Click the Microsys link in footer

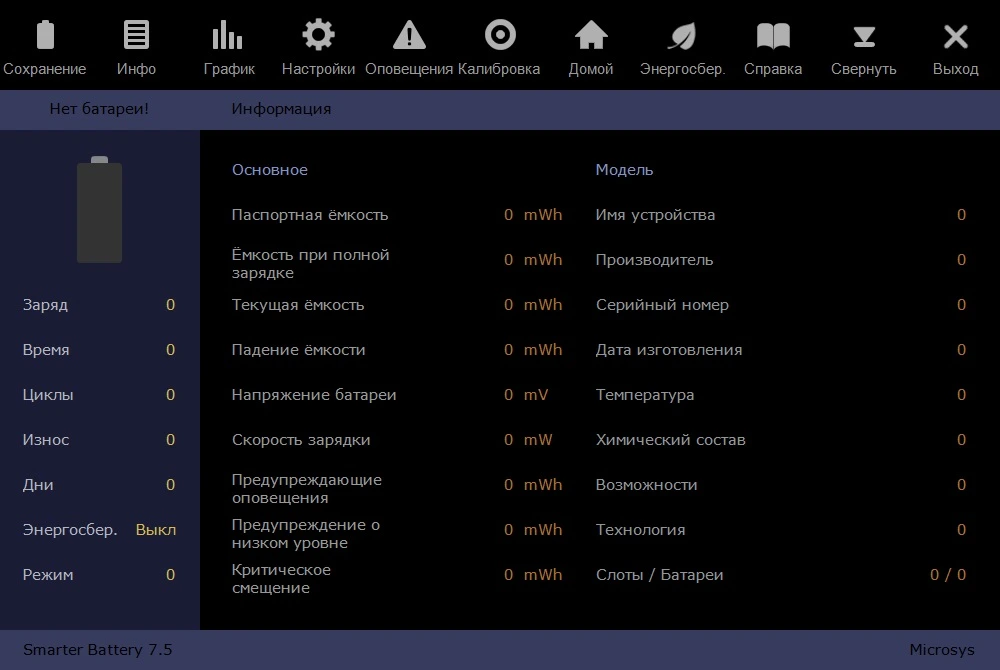click(942, 650)
